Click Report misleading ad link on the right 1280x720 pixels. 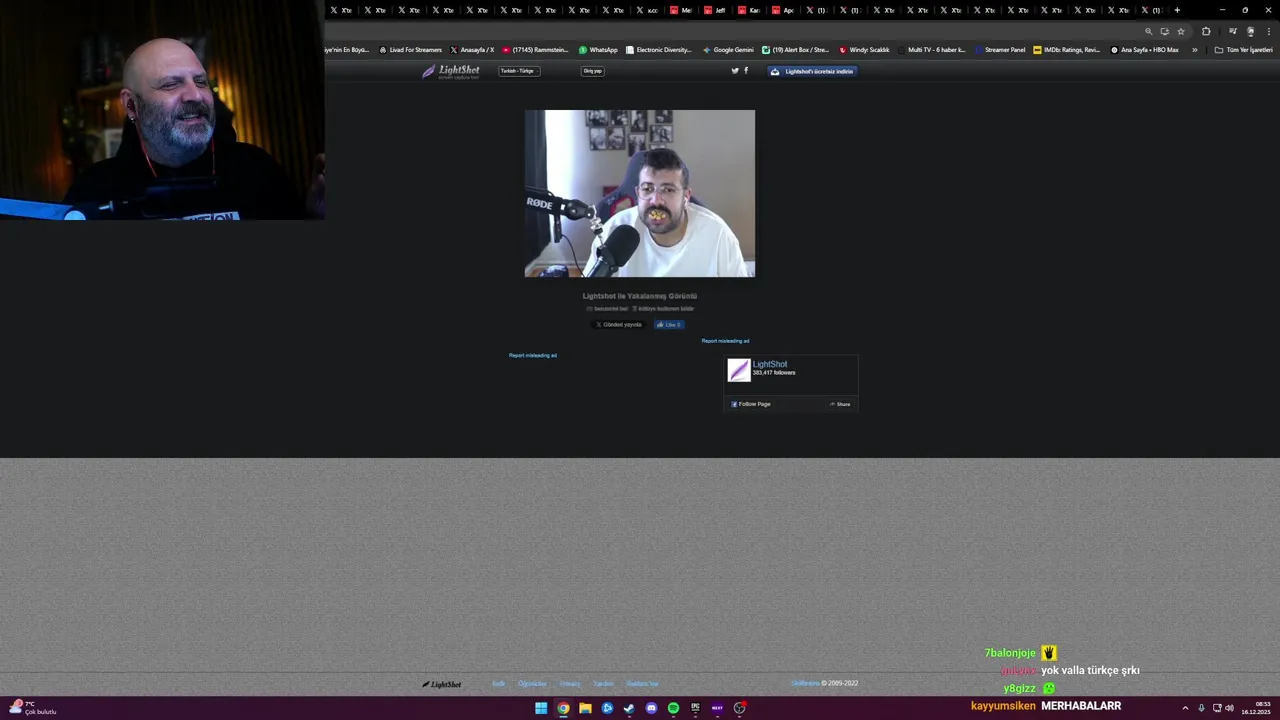coord(725,341)
